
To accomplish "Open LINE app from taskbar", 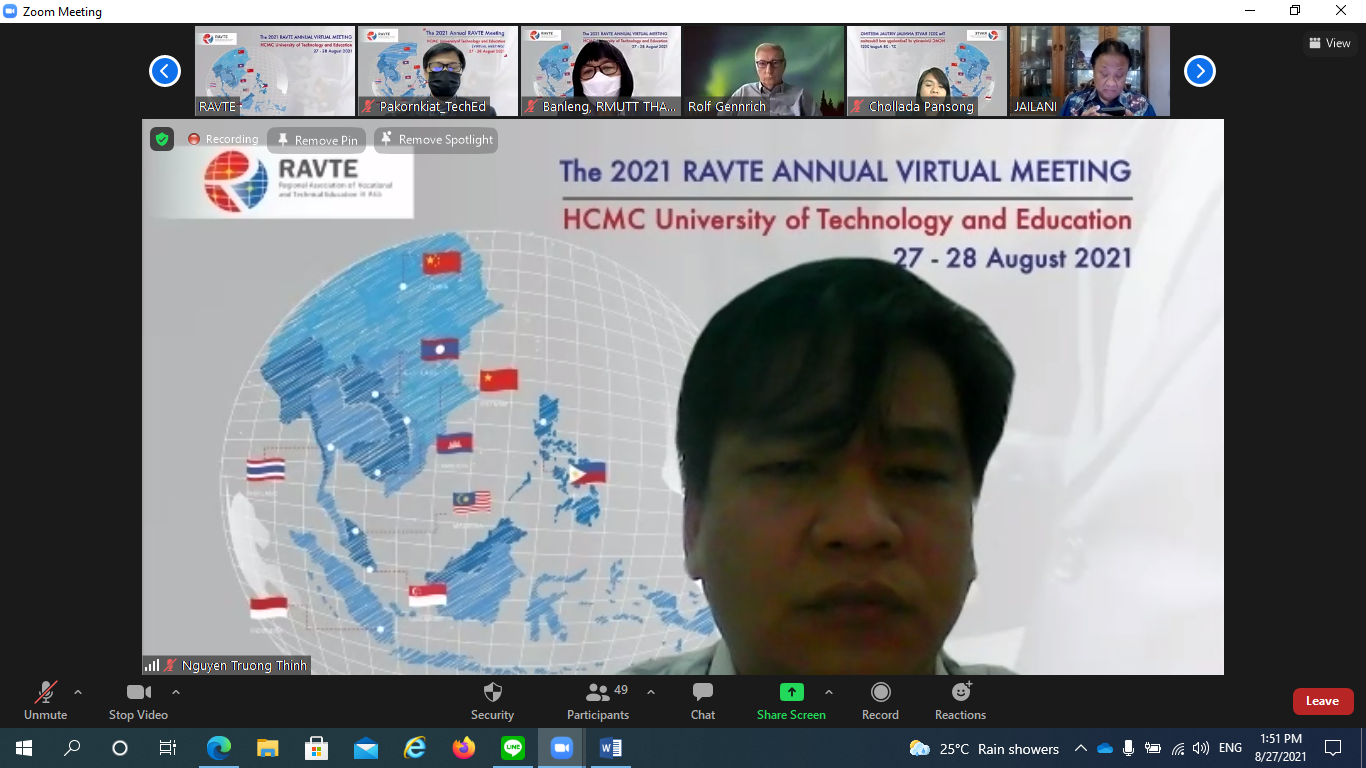I will pos(513,748).
